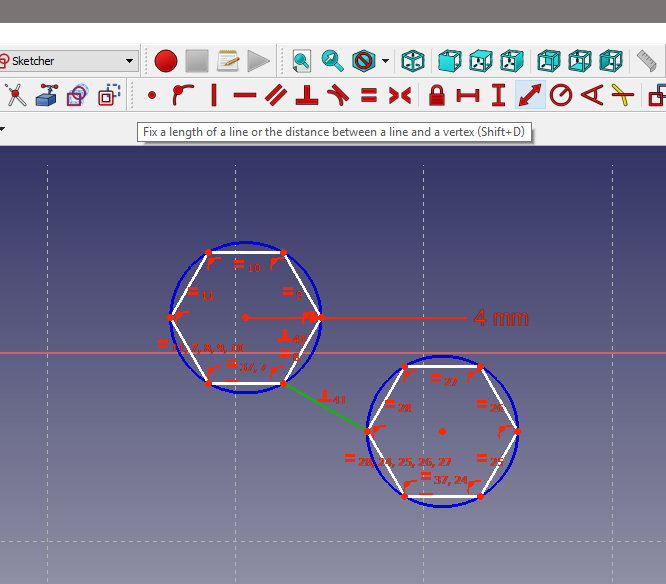666x584 pixels.
Task: Click the lock constraint padlock icon
Action: [437, 95]
